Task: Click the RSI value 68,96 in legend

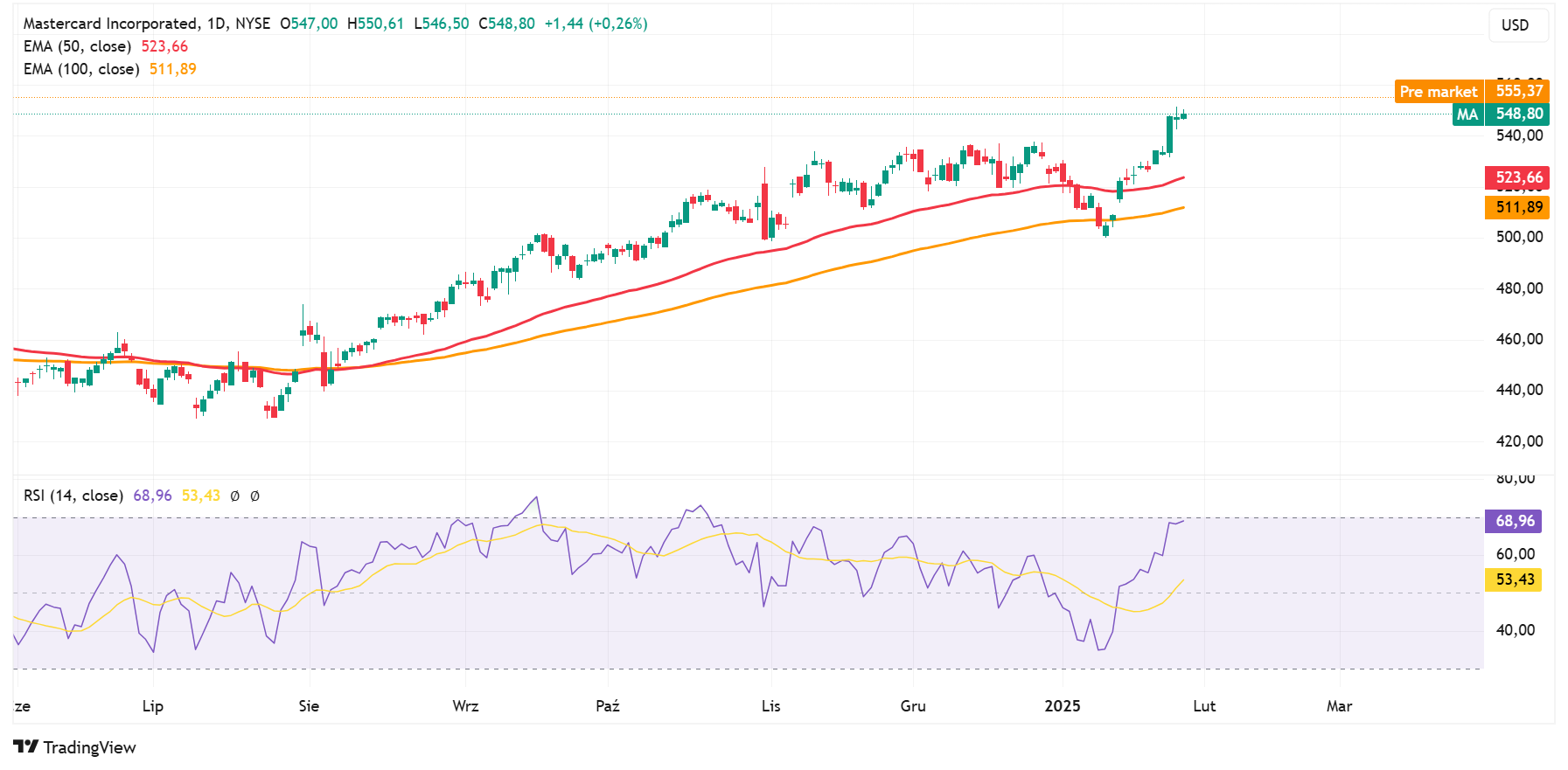Action: (x=153, y=496)
